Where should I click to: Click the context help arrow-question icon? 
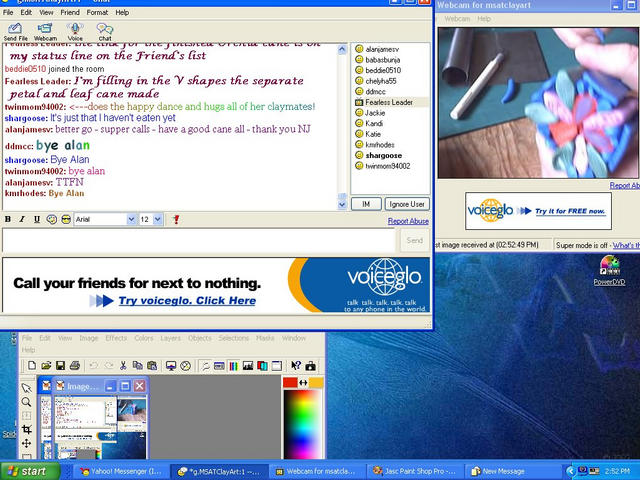pyautogui.click(x=296, y=366)
